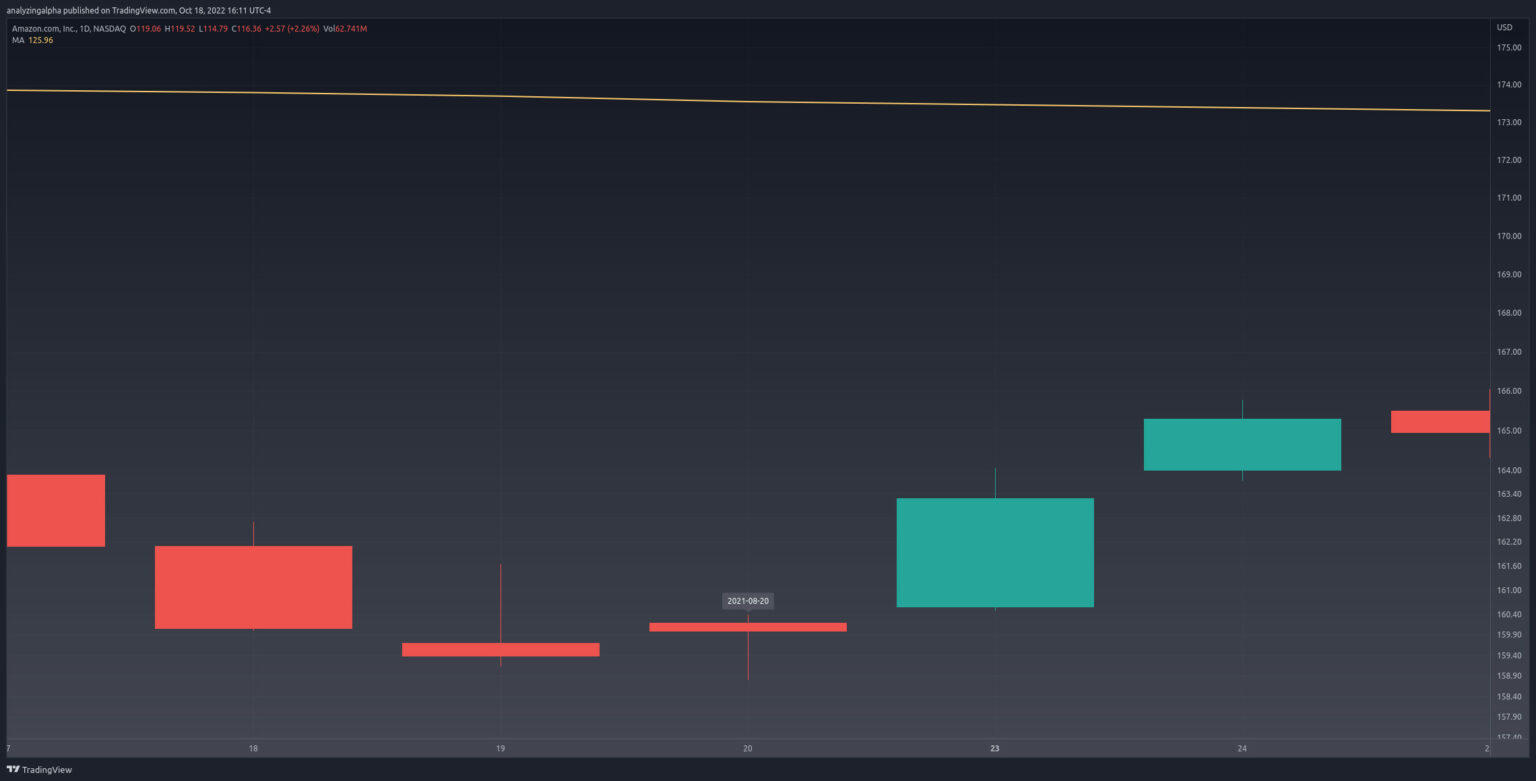Viewport: 1536px width, 781px height.
Task: Click the partial red candle at the right edge
Action: (1440, 421)
